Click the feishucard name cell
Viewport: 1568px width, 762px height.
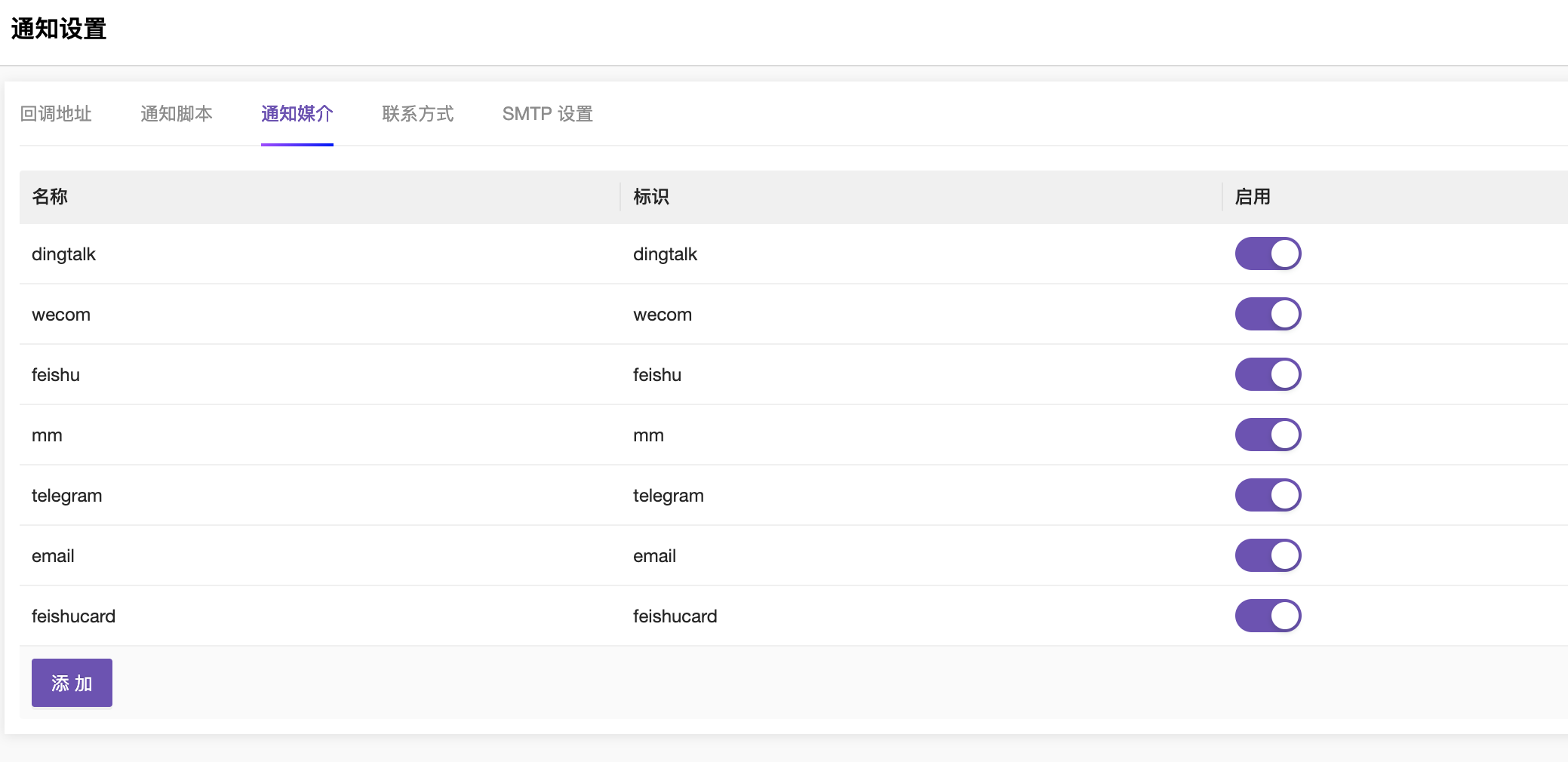tap(74, 616)
